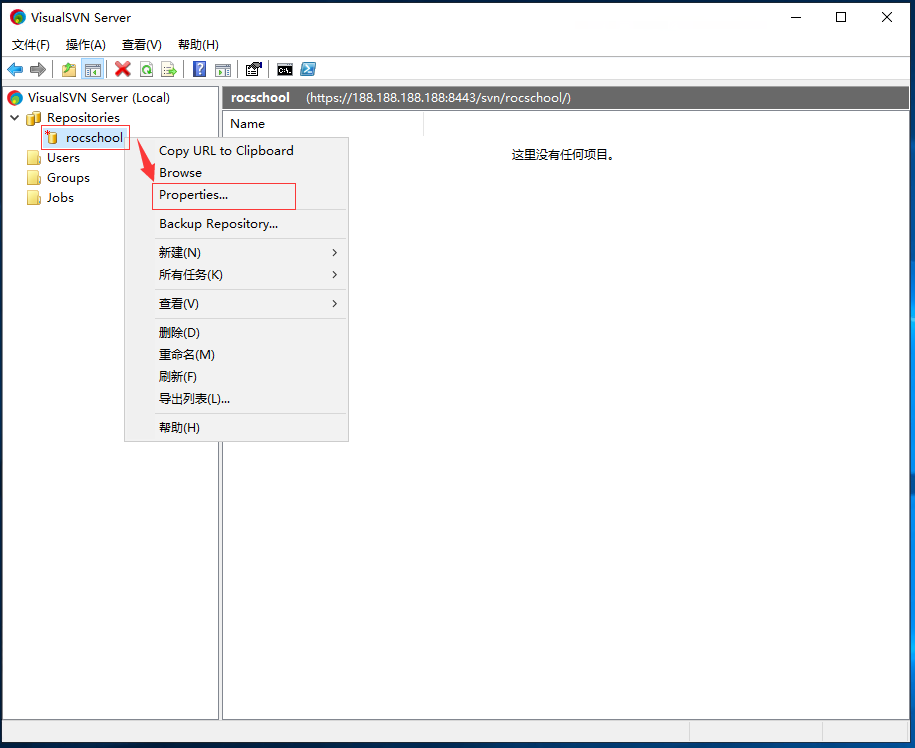
Task: Toggle the Show/Hide Console Tree icon
Action: pyautogui.click(x=93, y=69)
